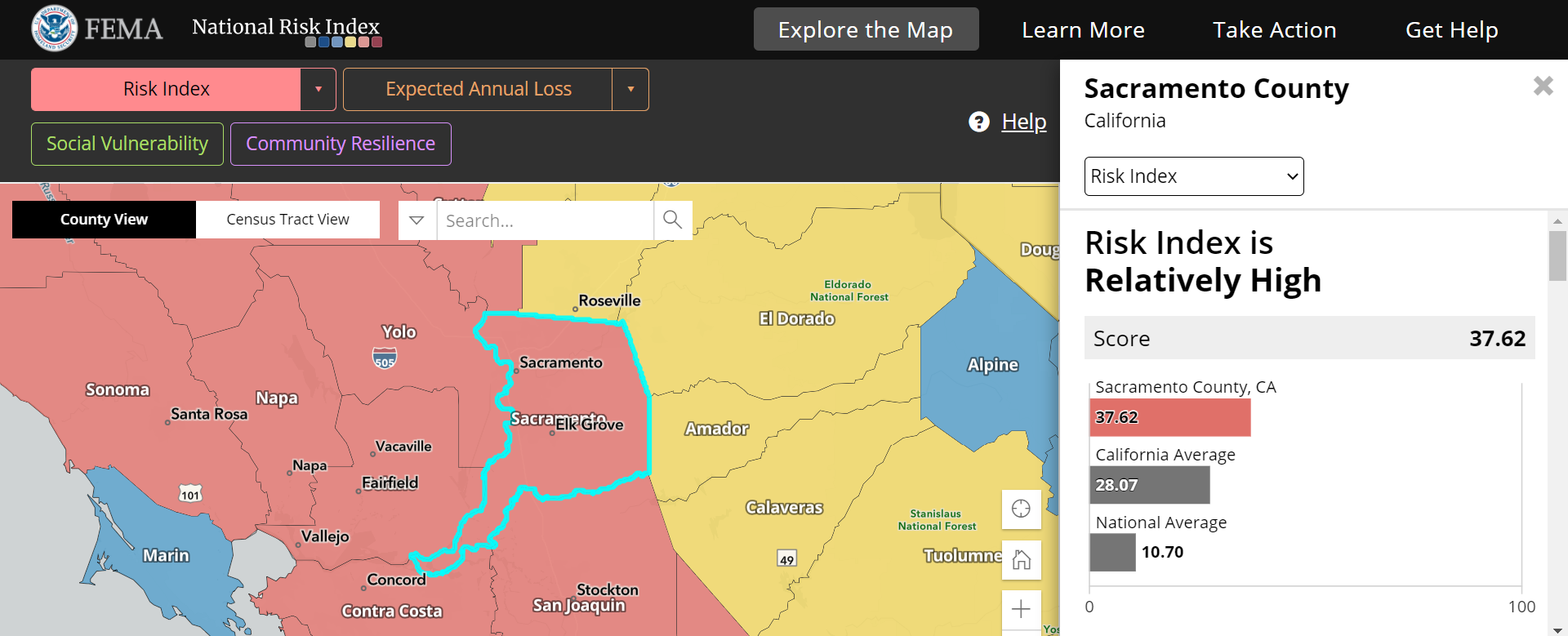The image size is (1568, 636).
Task: Show the Community Resilience layer
Action: point(341,144)
